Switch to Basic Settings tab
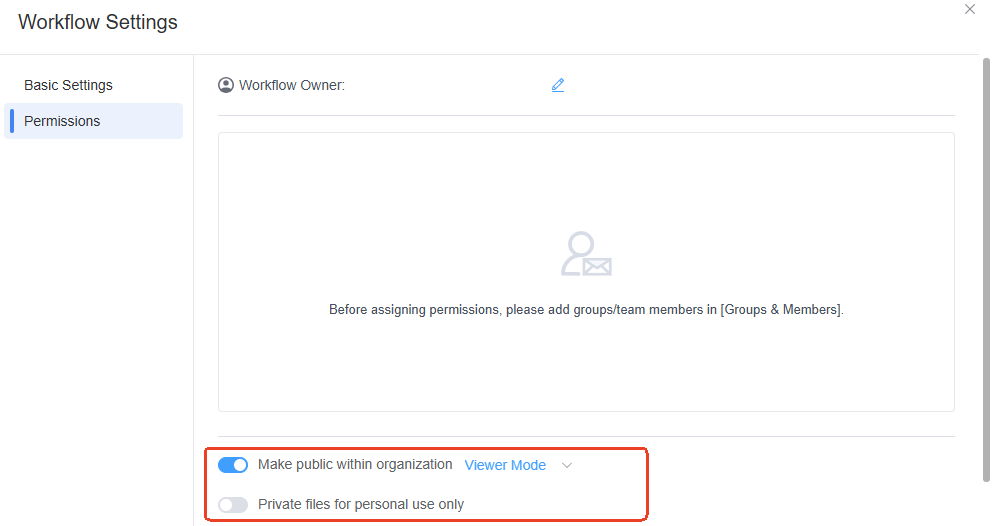 (x=68, y=85)
